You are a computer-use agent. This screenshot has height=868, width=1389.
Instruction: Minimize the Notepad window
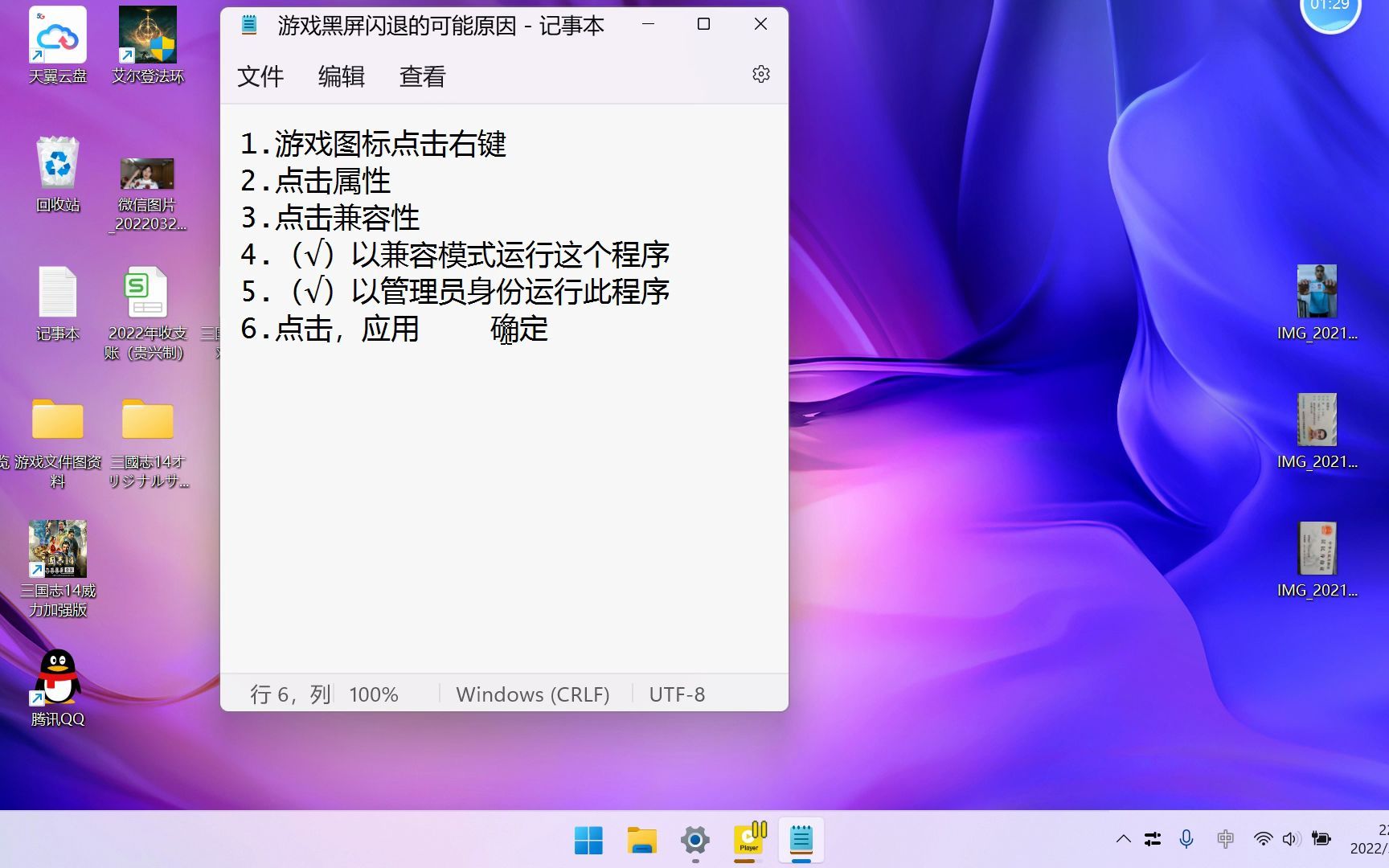[x=648, y=24]
